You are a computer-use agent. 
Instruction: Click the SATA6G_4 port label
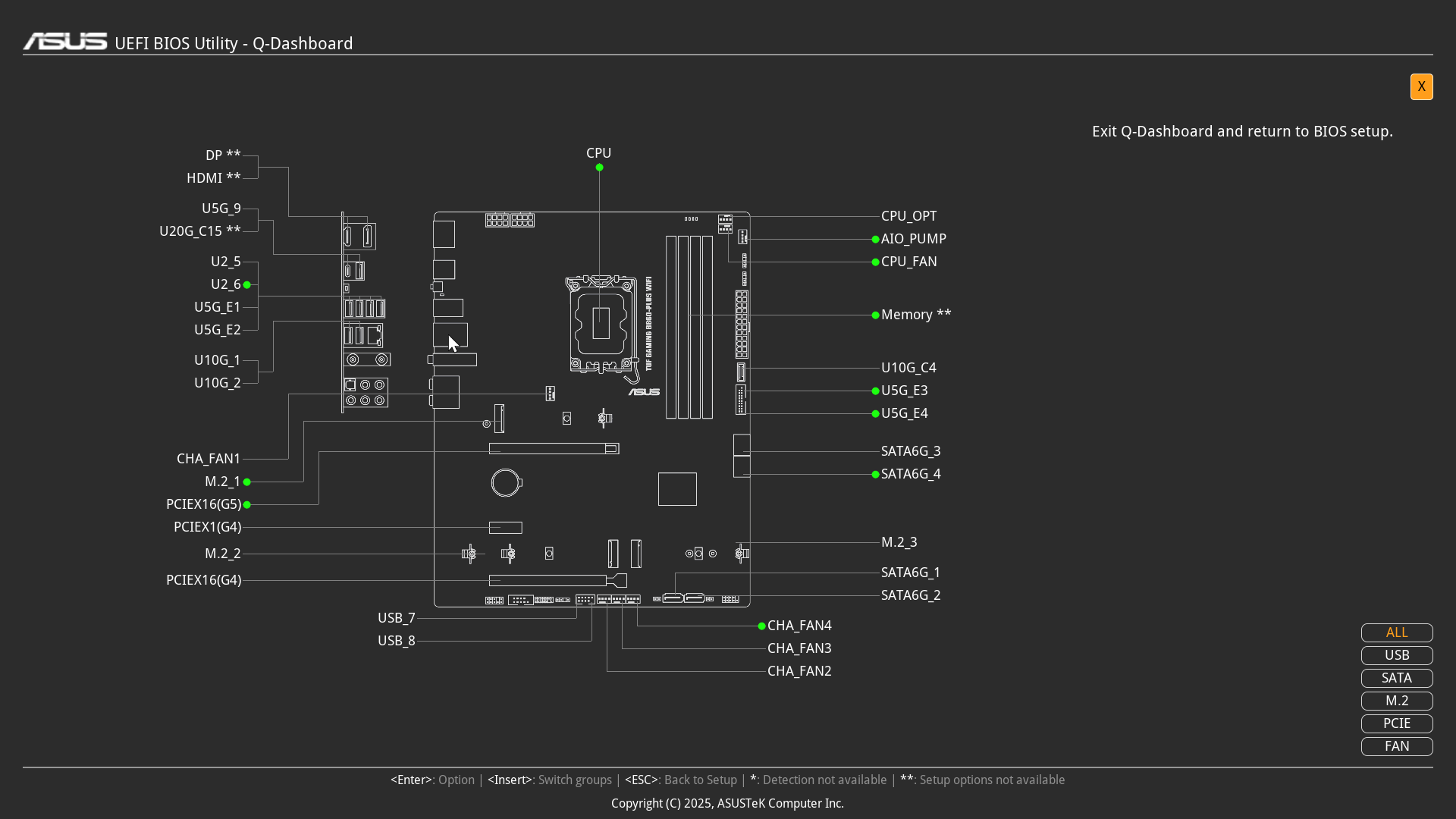coord(910,474)
